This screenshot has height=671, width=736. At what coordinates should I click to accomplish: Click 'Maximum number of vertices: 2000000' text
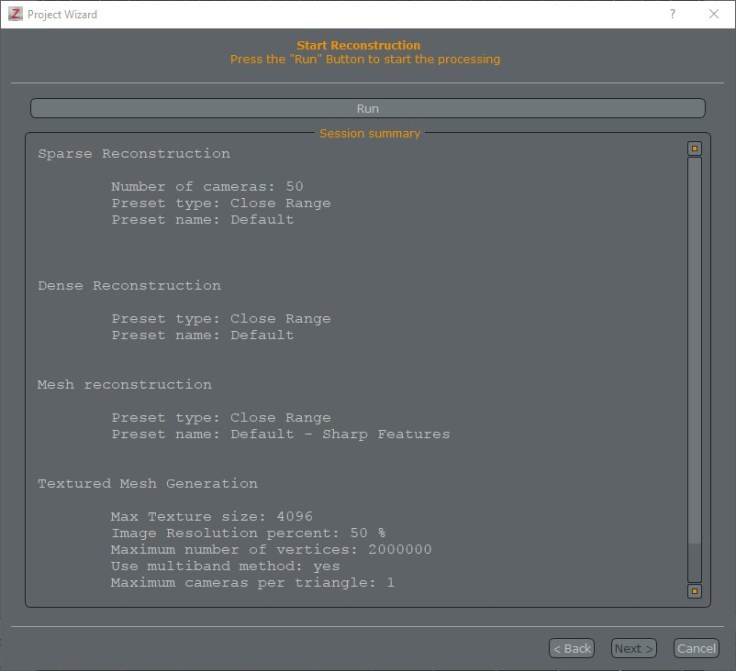click(x=271, y=549)
